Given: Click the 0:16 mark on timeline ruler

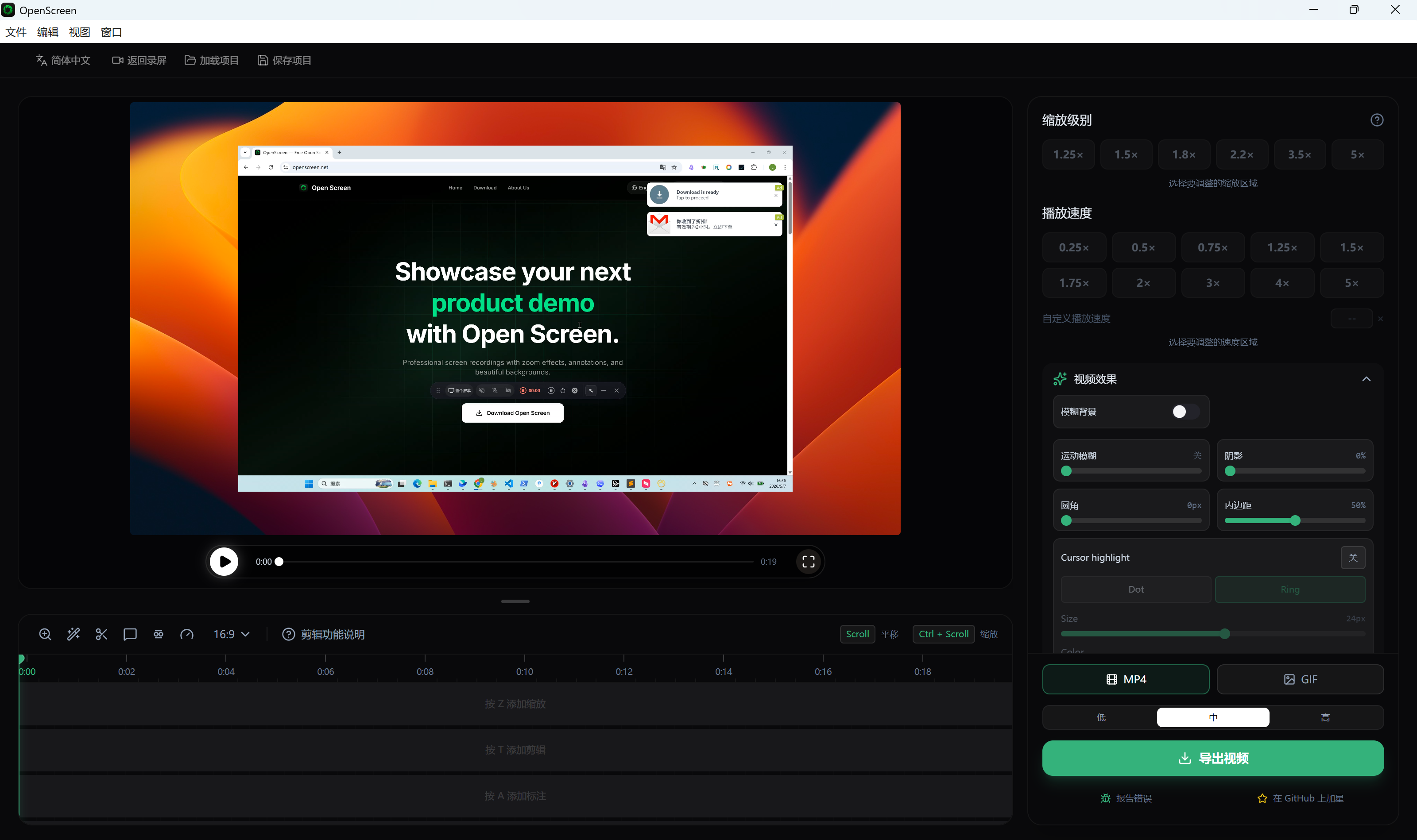Looking at the screenshot, I should coord(823,671).
